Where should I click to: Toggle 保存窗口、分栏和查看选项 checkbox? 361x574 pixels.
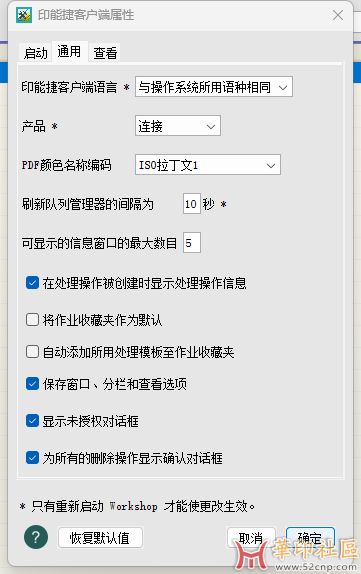32,384
